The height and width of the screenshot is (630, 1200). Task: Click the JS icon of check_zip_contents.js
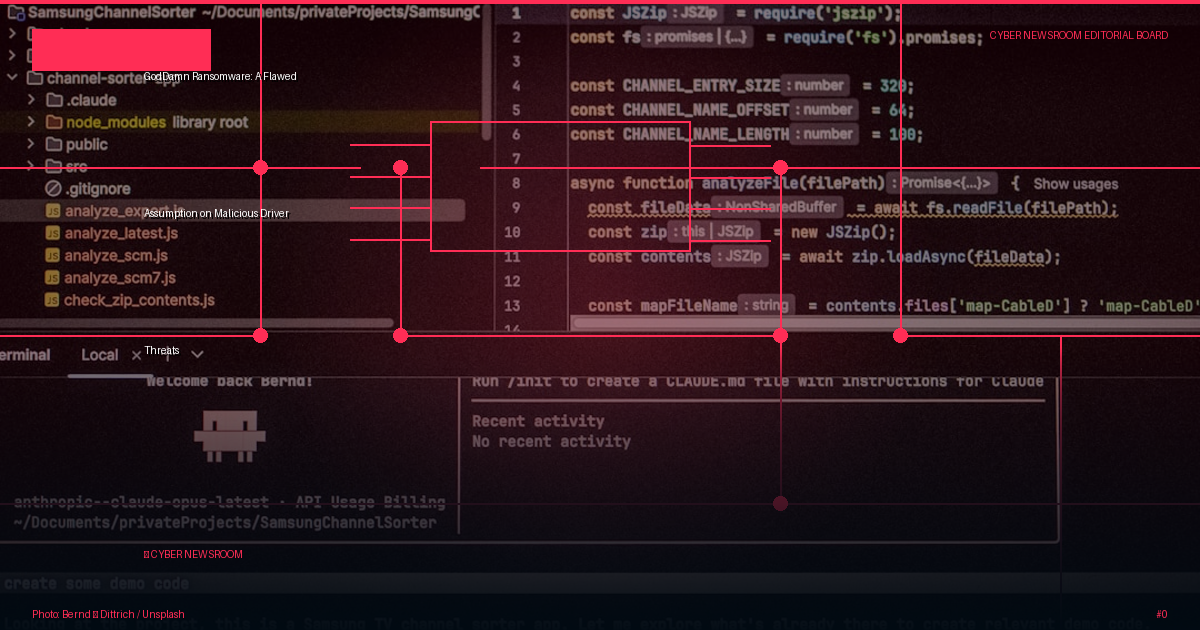[54, 300]
